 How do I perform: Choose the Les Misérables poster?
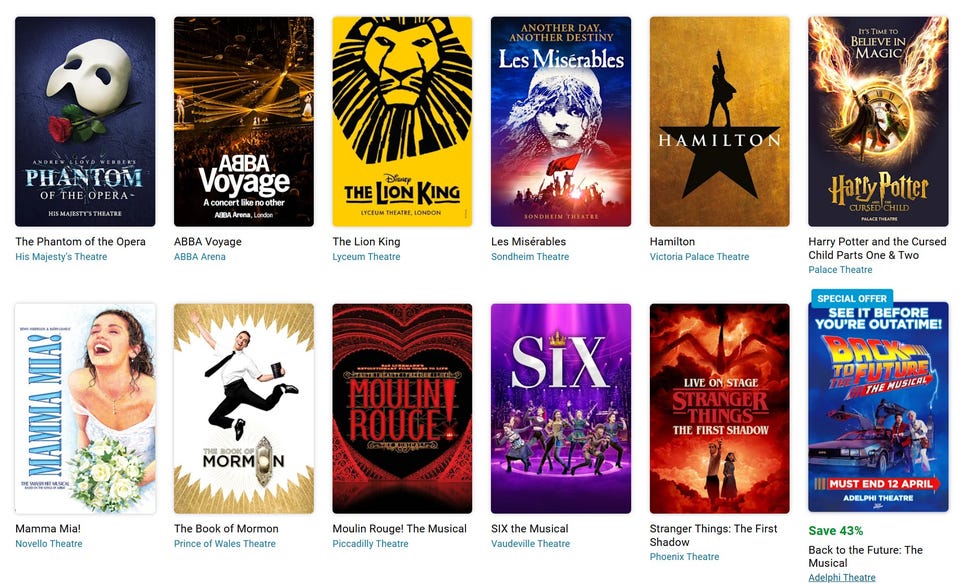561,122
